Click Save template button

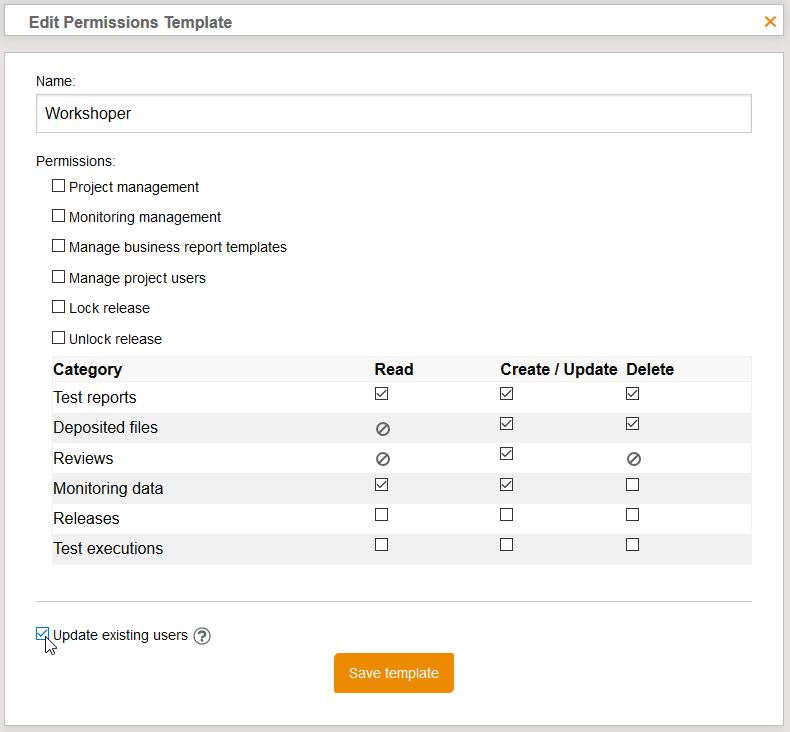click(393, 673)
